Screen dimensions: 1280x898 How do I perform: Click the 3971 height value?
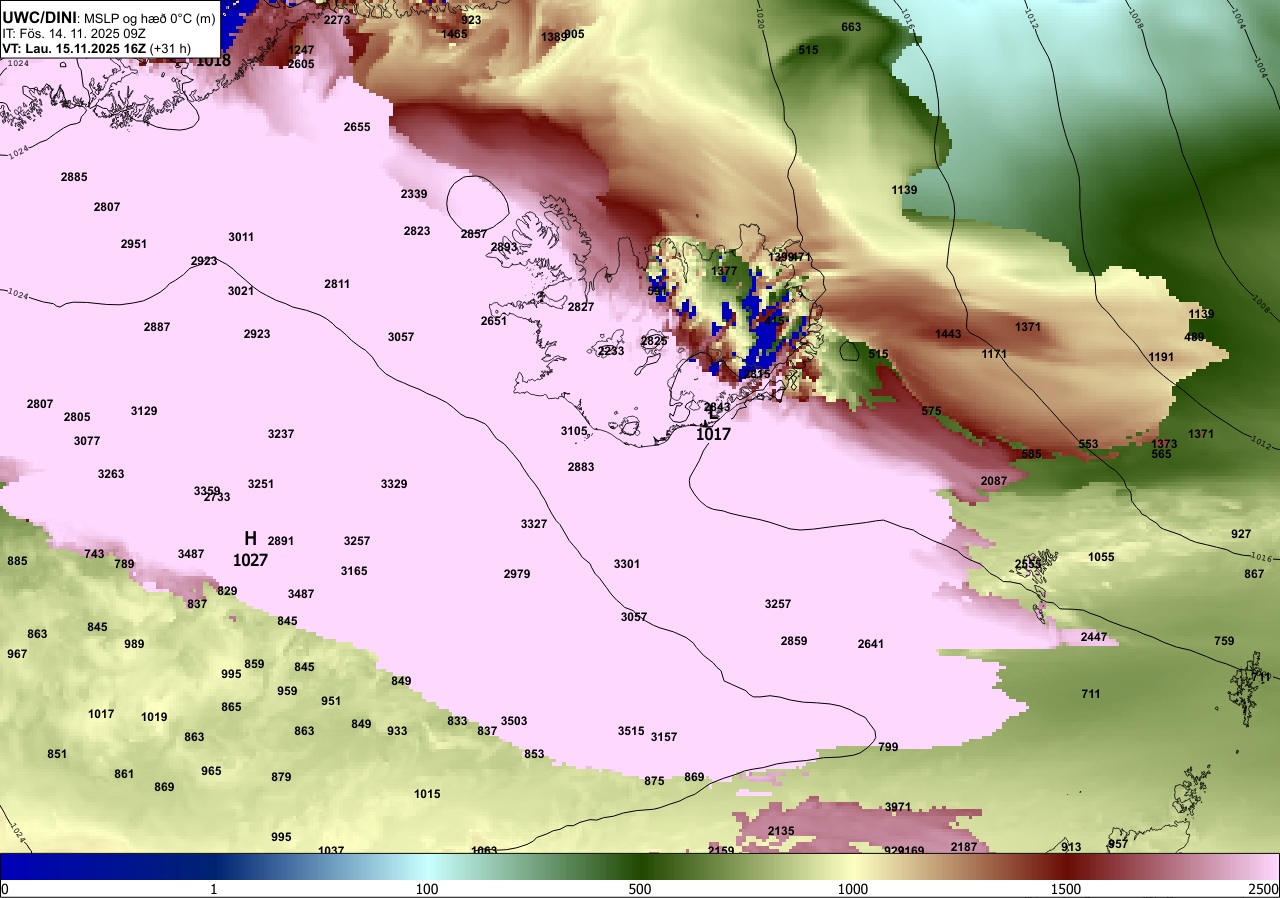click(898, 807)
